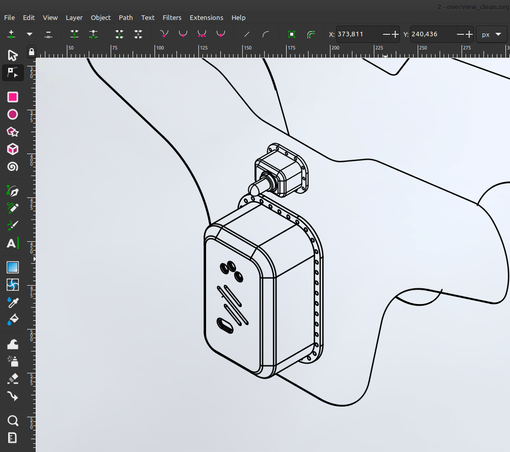This screenshot has width=510, height=452.
Task: Click the Y coordinate input field
Action: click(432, 34)
